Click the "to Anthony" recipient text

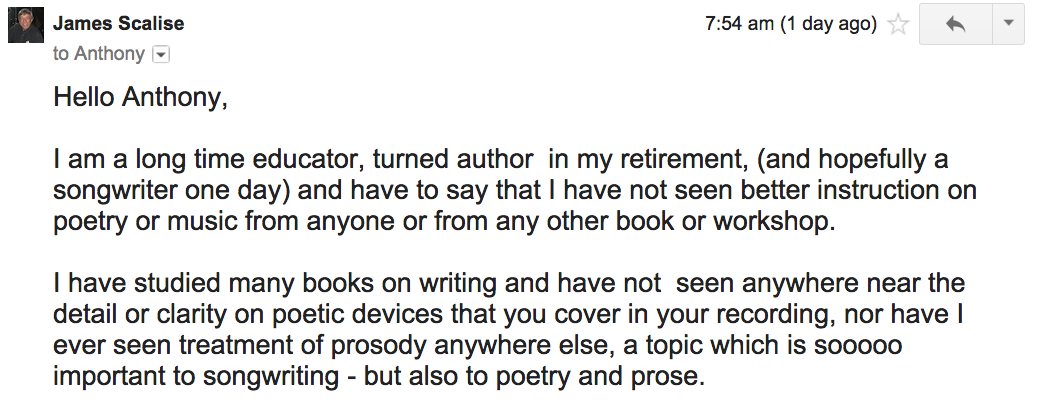99,54
